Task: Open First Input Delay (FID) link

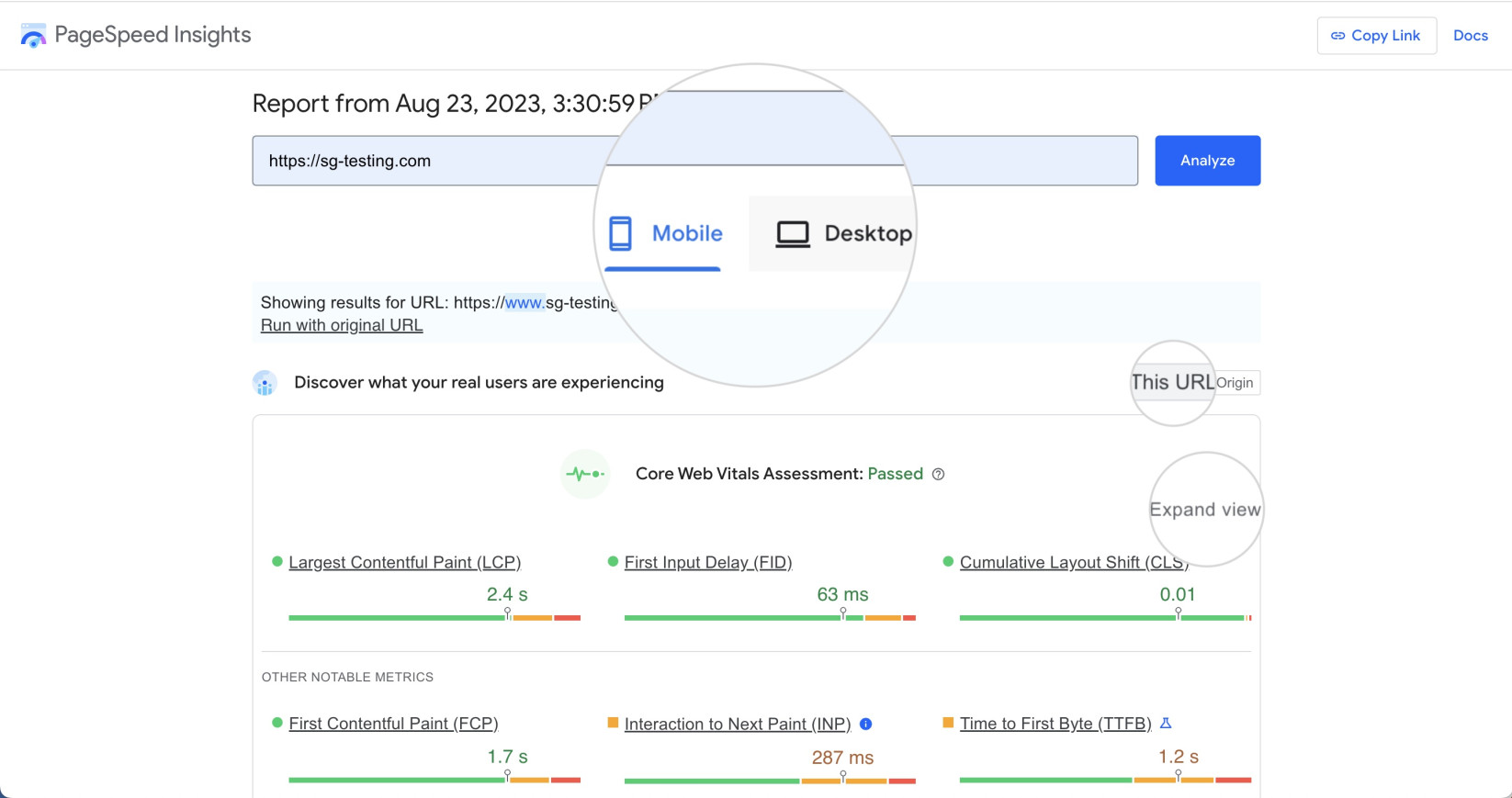Action: coord(708,562)
